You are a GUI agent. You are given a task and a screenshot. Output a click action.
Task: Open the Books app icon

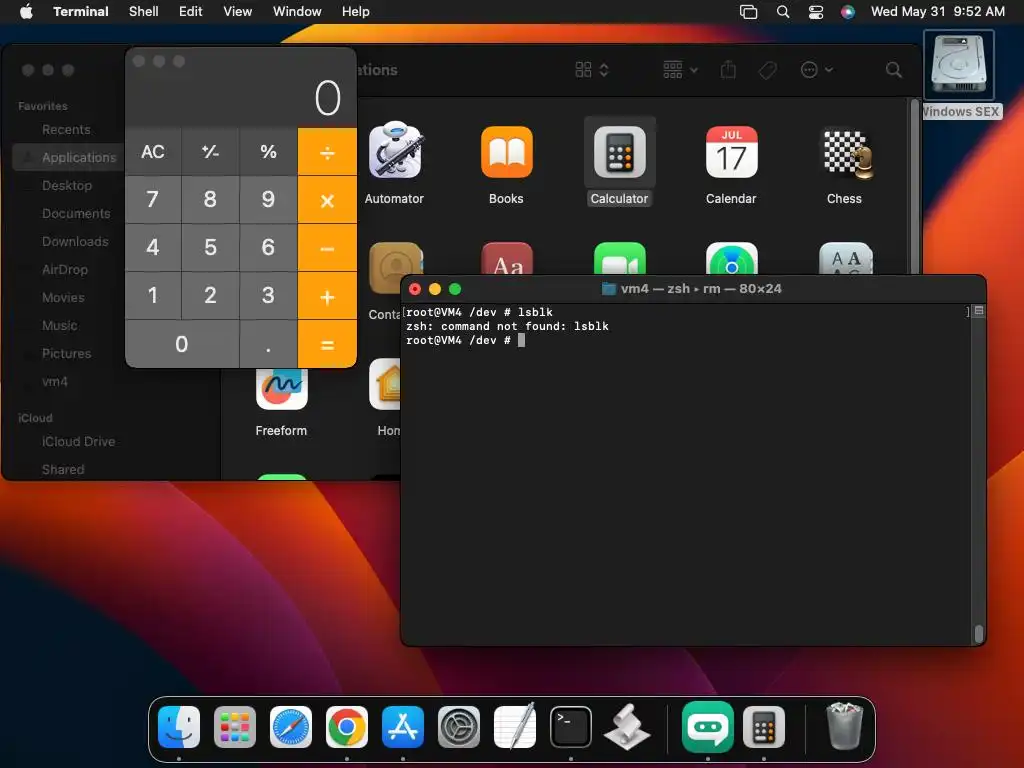tap(507, 152)
